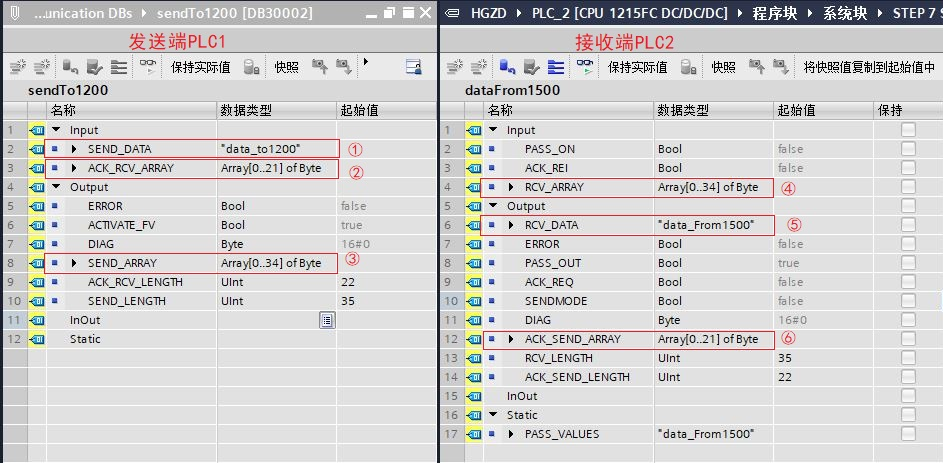The height and width of the screenshot is (463, 943).
Task: Collapse Static section in dataFrom1500
Action: pos(494,415)
